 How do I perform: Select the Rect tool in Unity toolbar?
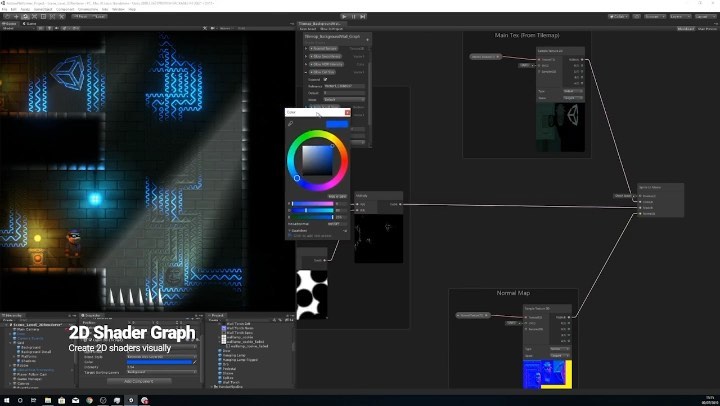[x=43, y=17]
